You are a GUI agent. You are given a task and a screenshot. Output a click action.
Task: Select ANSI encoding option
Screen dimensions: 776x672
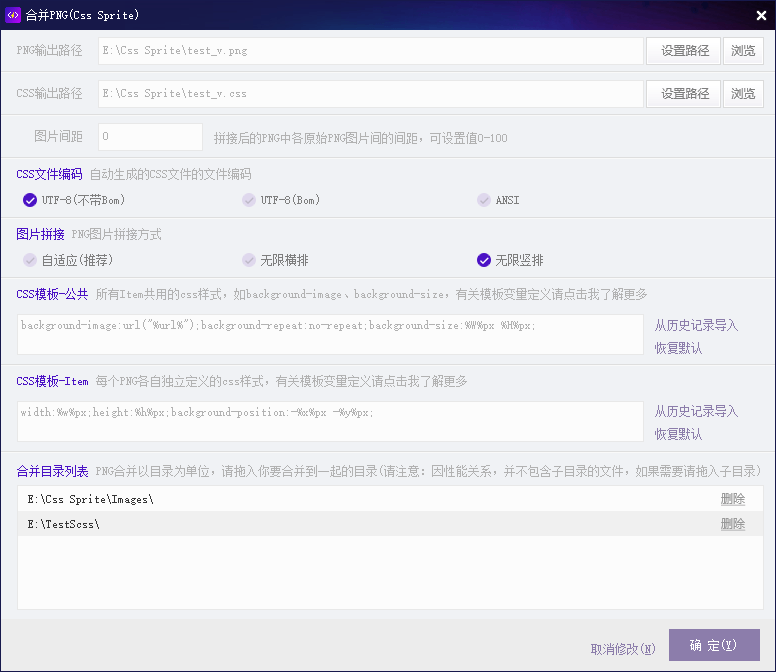pos(484,200)
